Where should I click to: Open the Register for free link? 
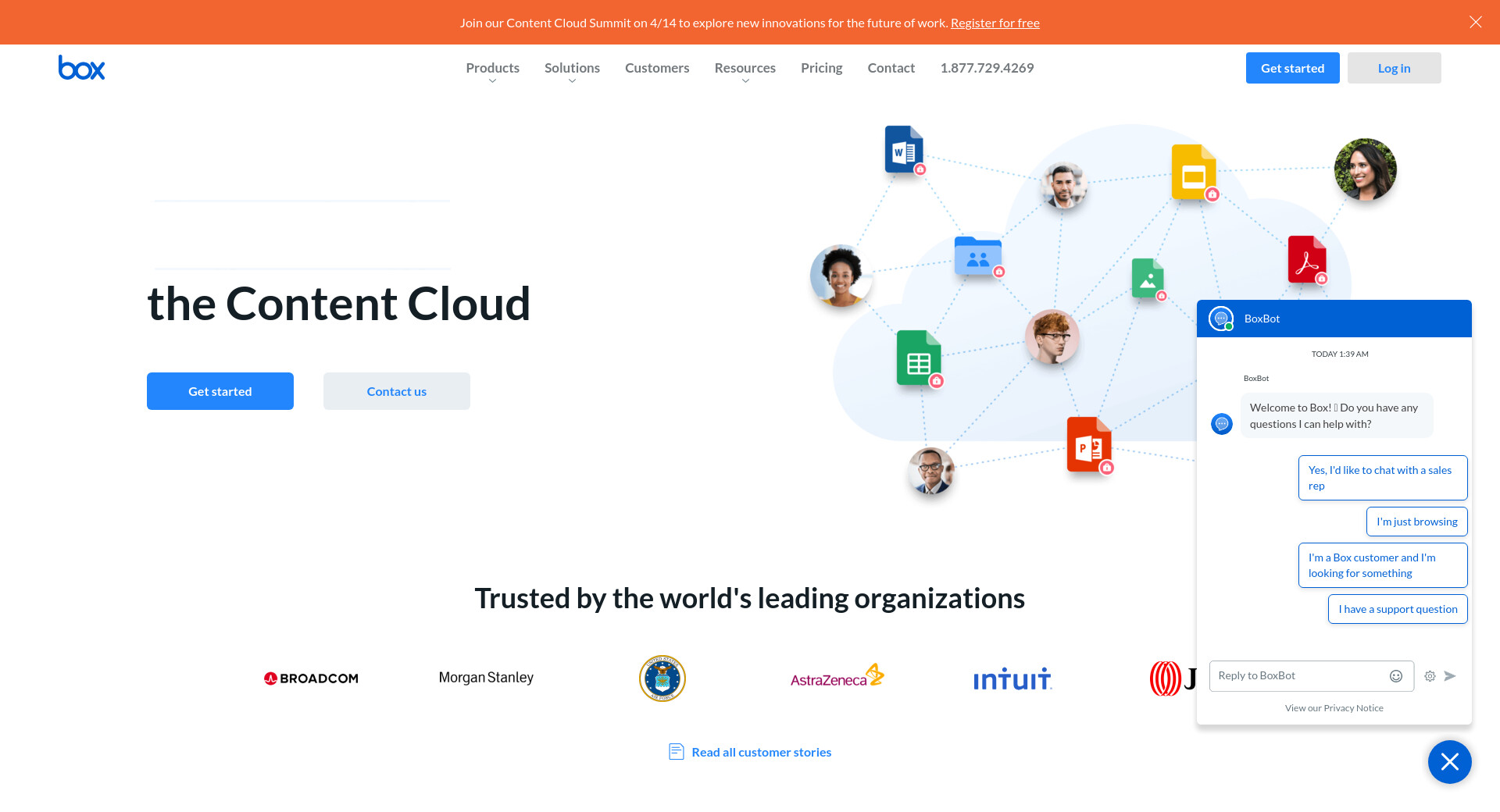pyautogui.click(x=995, y=23)
